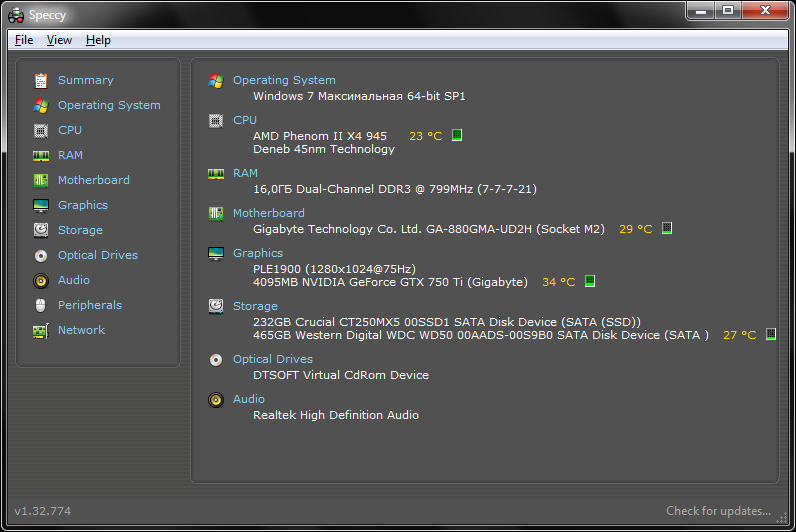The height and width of the screenshot is (532, 796).
Task: Click the RAM heading link in summary
Action: pyautogui.click(x=245, y=173)
